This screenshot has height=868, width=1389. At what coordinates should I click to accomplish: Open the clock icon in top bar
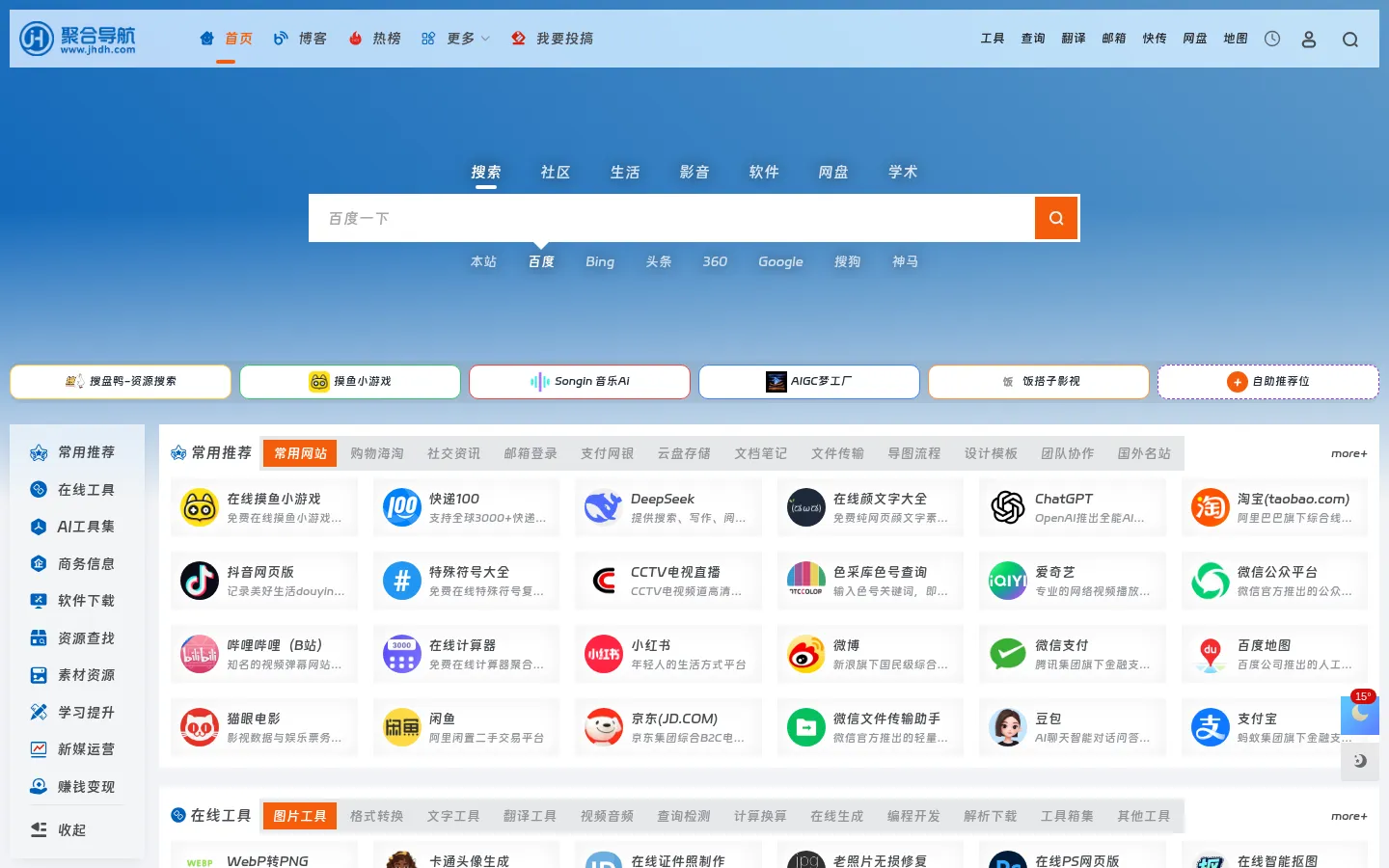[1272, 39]
